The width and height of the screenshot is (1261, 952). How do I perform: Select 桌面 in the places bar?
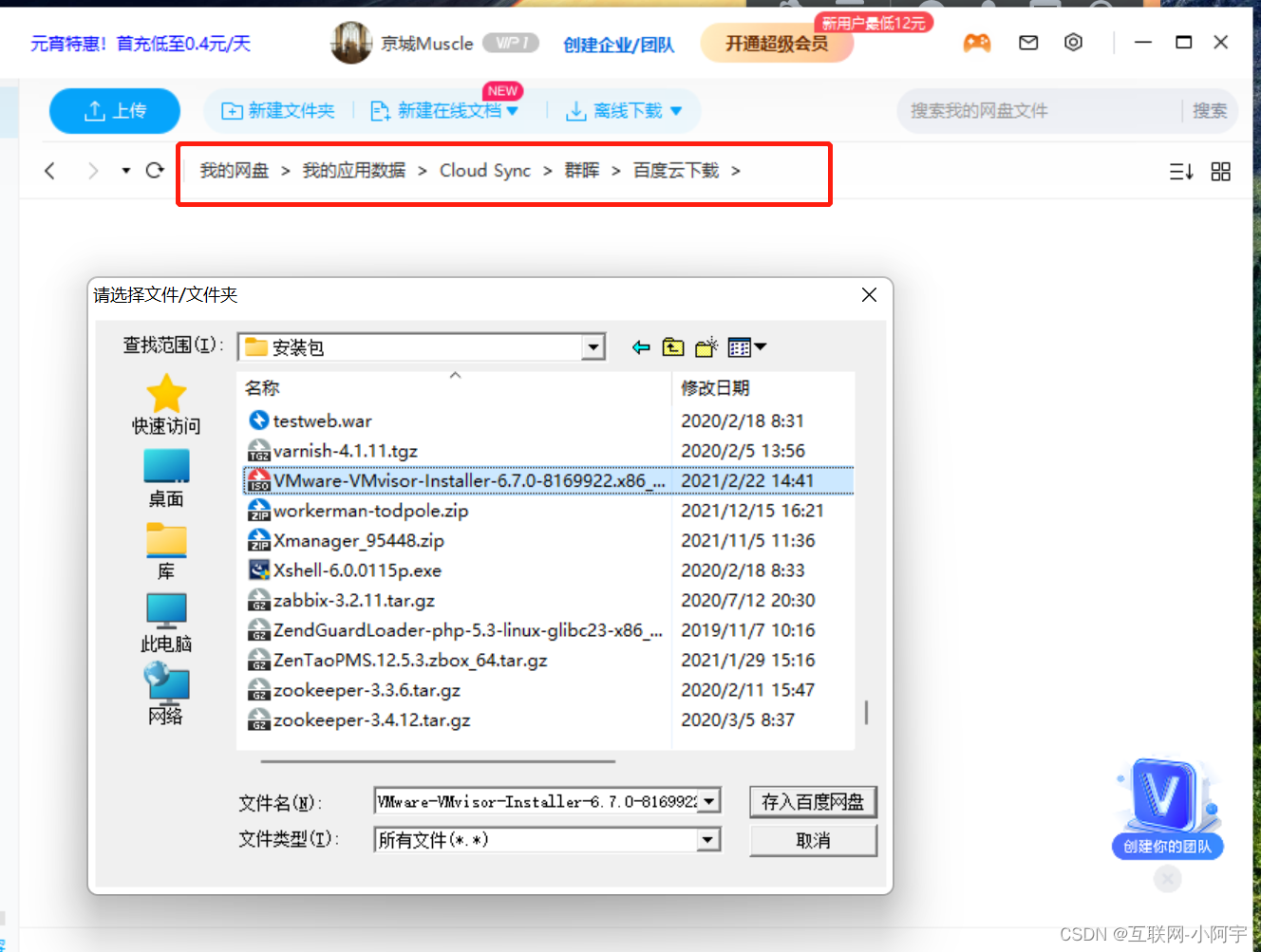(166, 477)
